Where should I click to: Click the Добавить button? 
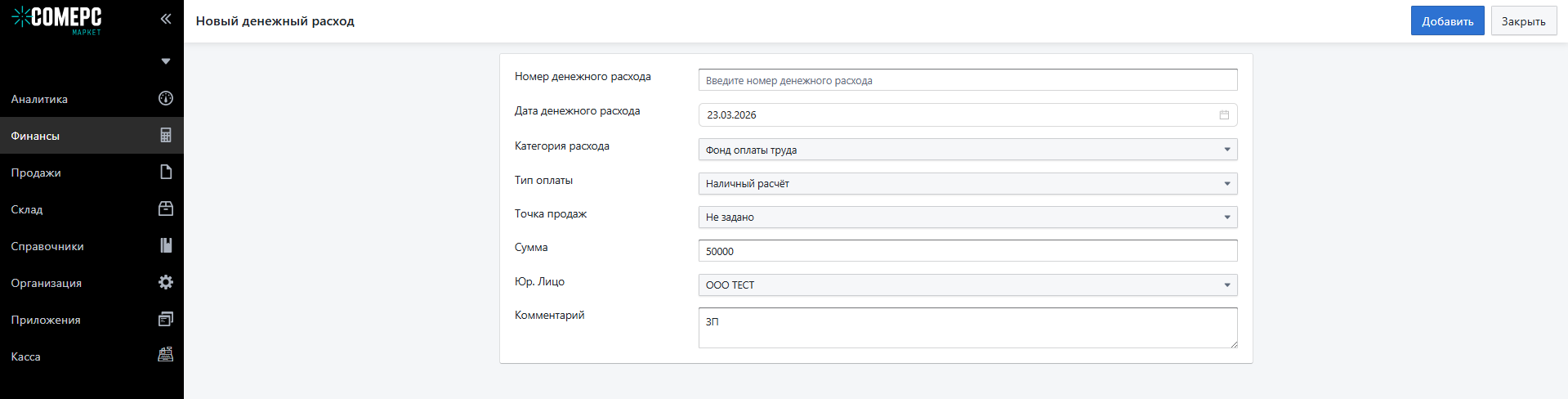(1447, 21)
